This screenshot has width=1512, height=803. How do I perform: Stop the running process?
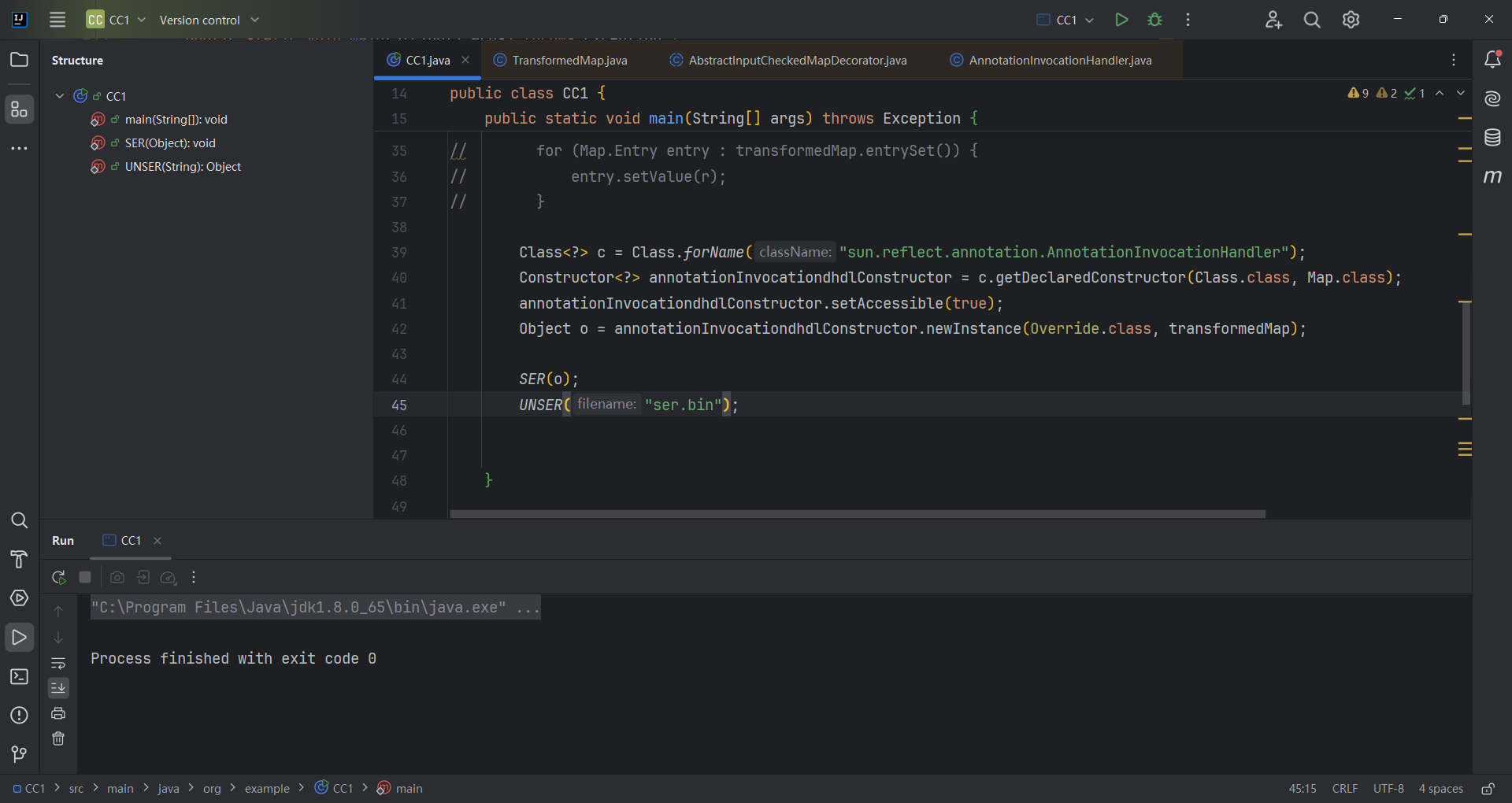tap(85, 577)
